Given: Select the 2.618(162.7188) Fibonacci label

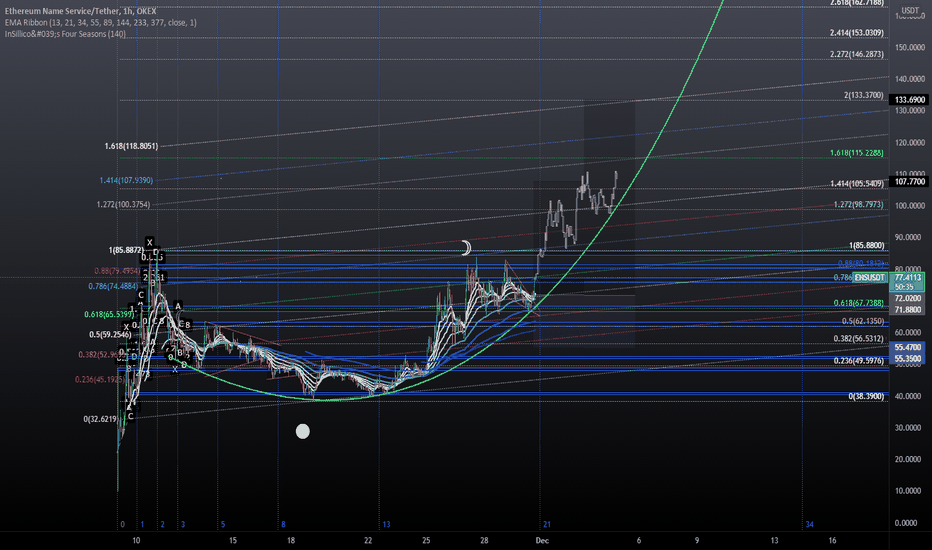Looking at the screenshot, I should [857, 3].
